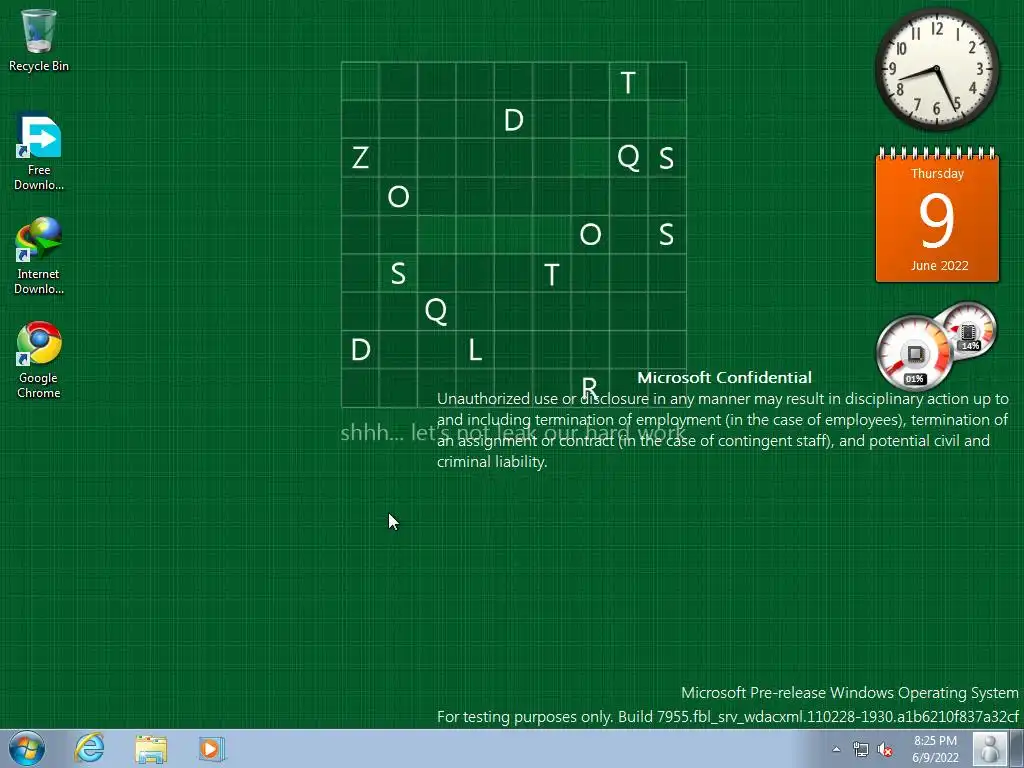
Task: Select the Free Download Manager shortcut
Action: pyautogui.click(x=39, y=152)
